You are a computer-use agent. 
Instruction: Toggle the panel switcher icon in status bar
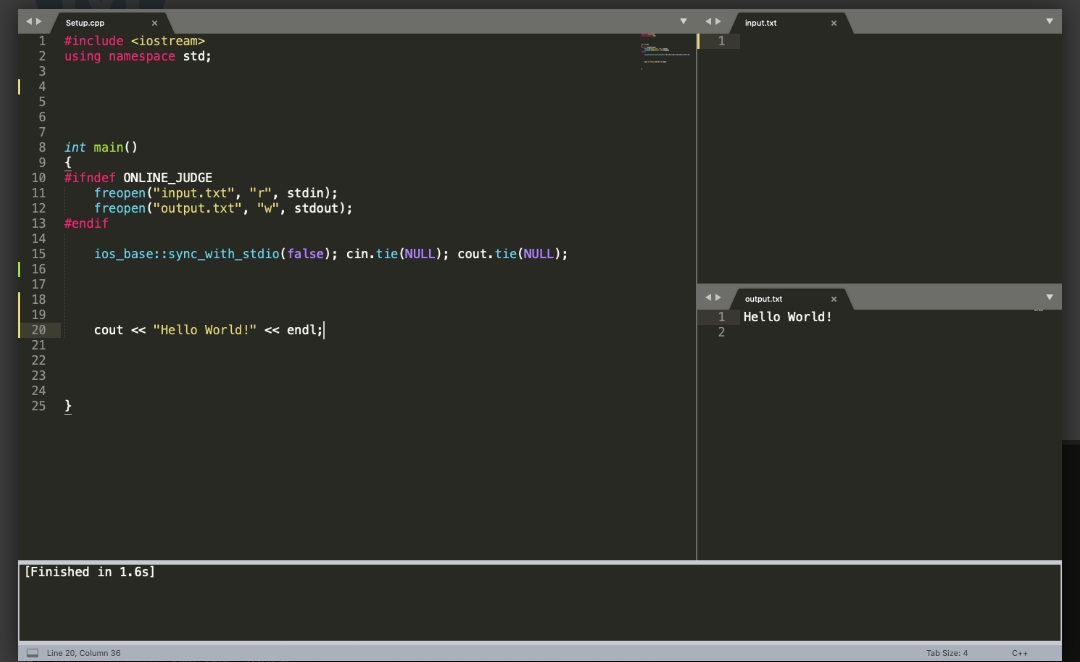[32, 653]
